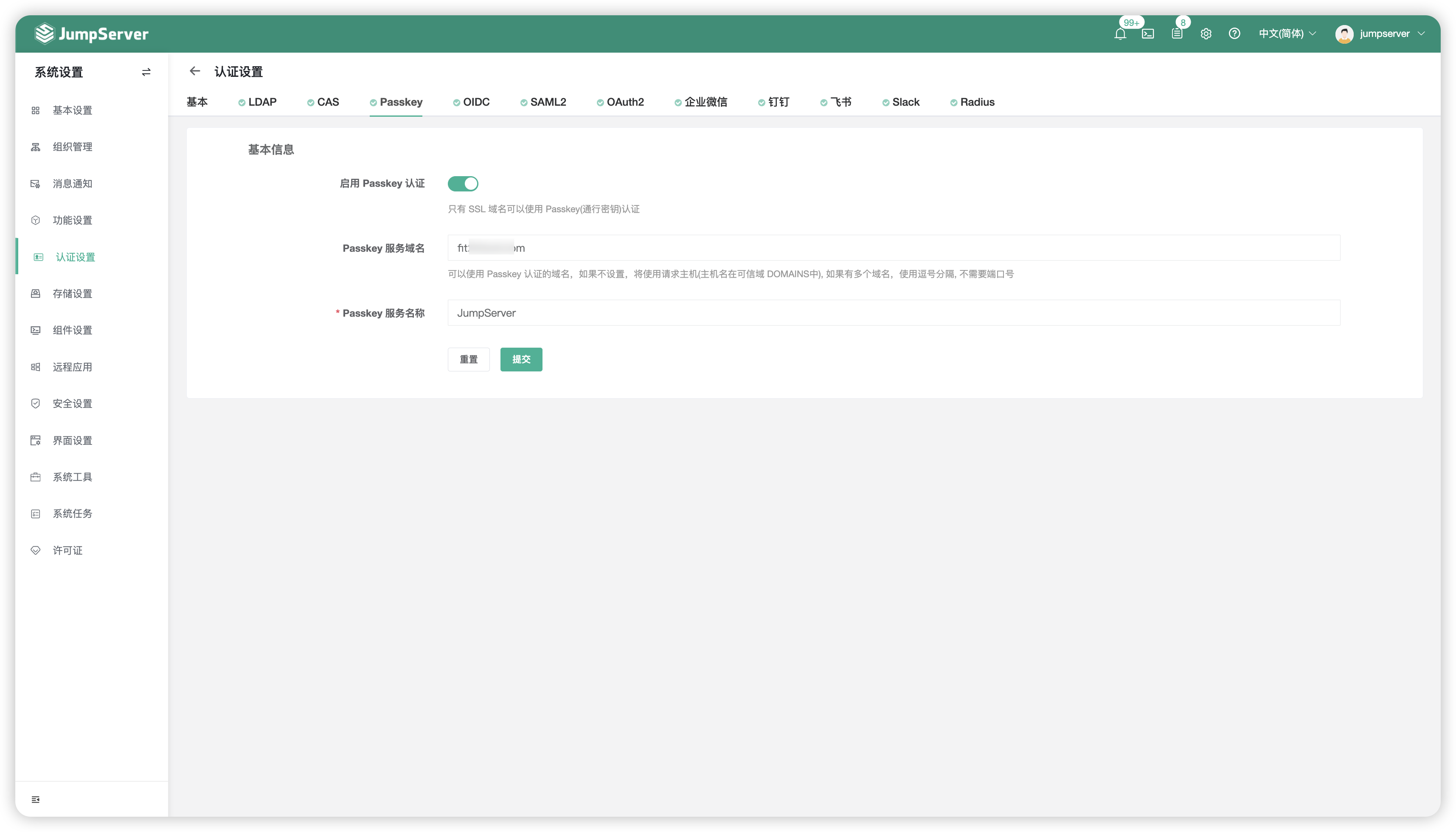Switch to the Feishu (飞书) tab

835,102
